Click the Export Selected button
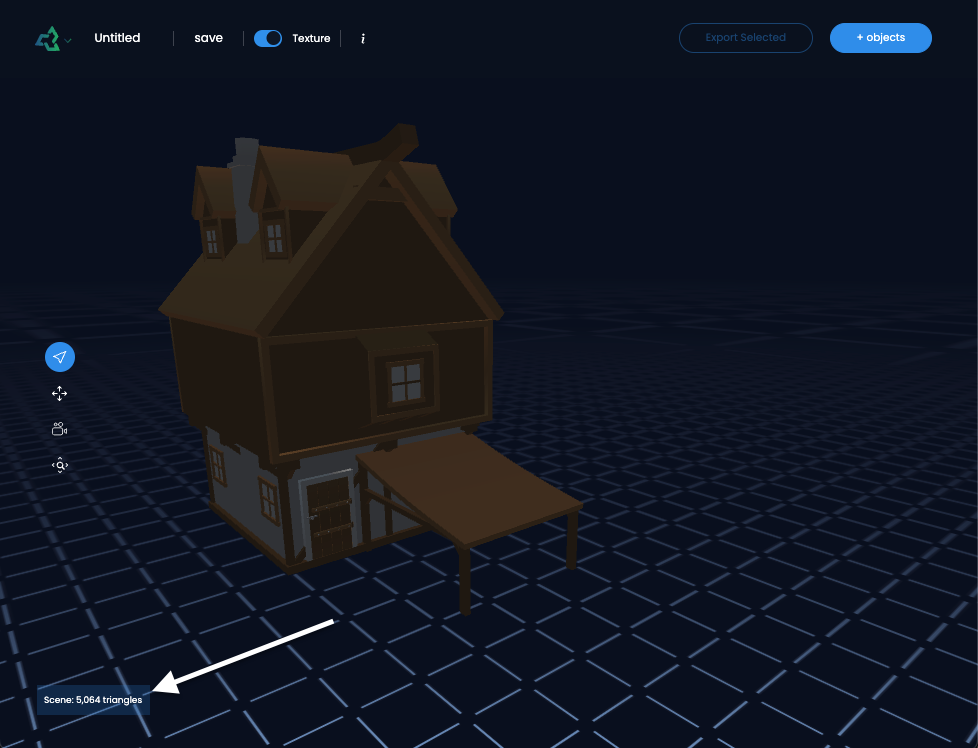The width and height of the screenshot is (978, 748). 745,38
